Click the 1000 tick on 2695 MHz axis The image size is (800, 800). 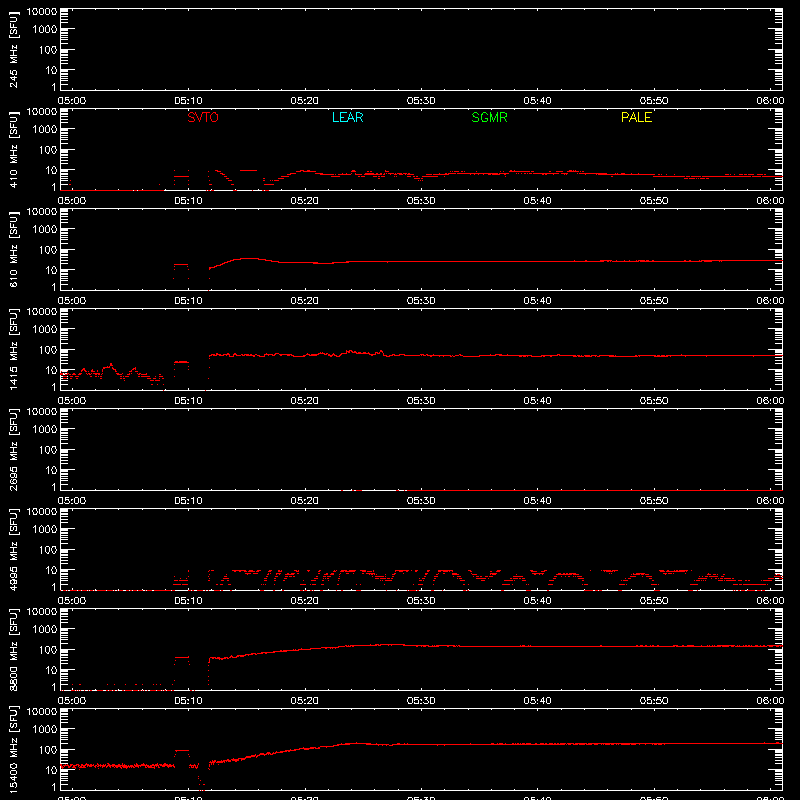[x=45, y=430]
